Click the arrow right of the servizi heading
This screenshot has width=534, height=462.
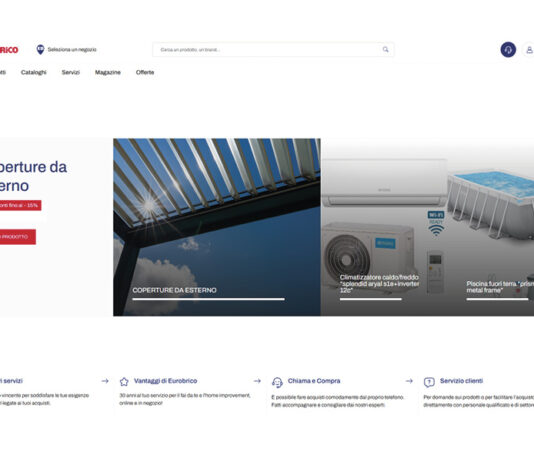[x=105, y=381]
